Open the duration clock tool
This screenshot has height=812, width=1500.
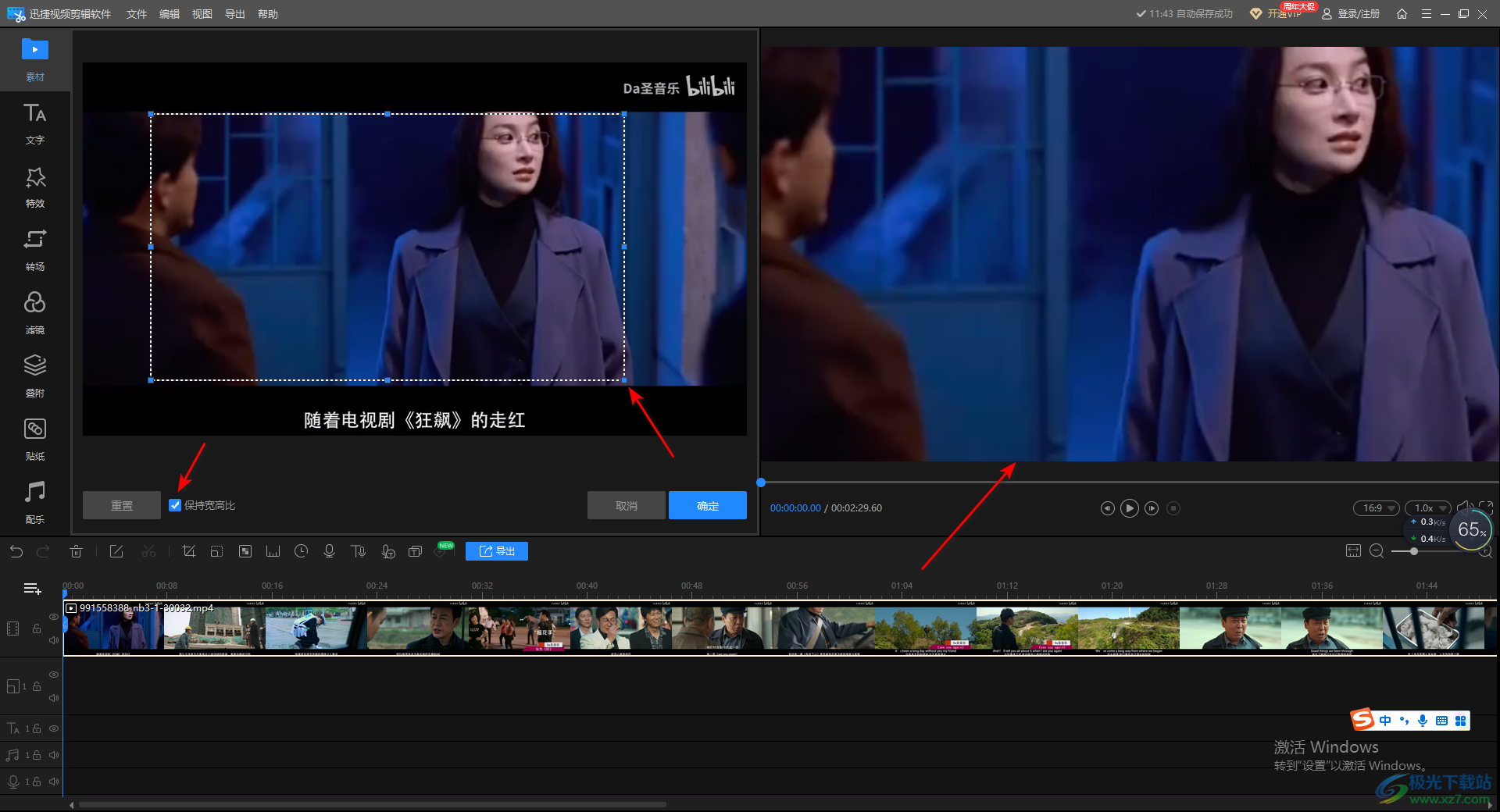301,551
